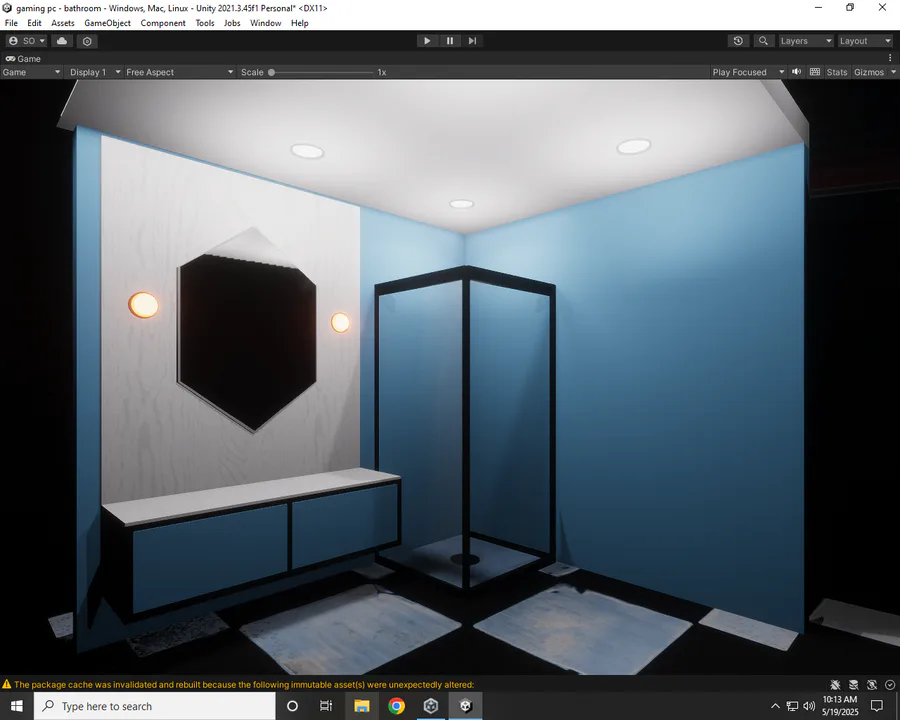Open the File menu
The height and width of the screenshot is (720, 900).
coord(11,23)
